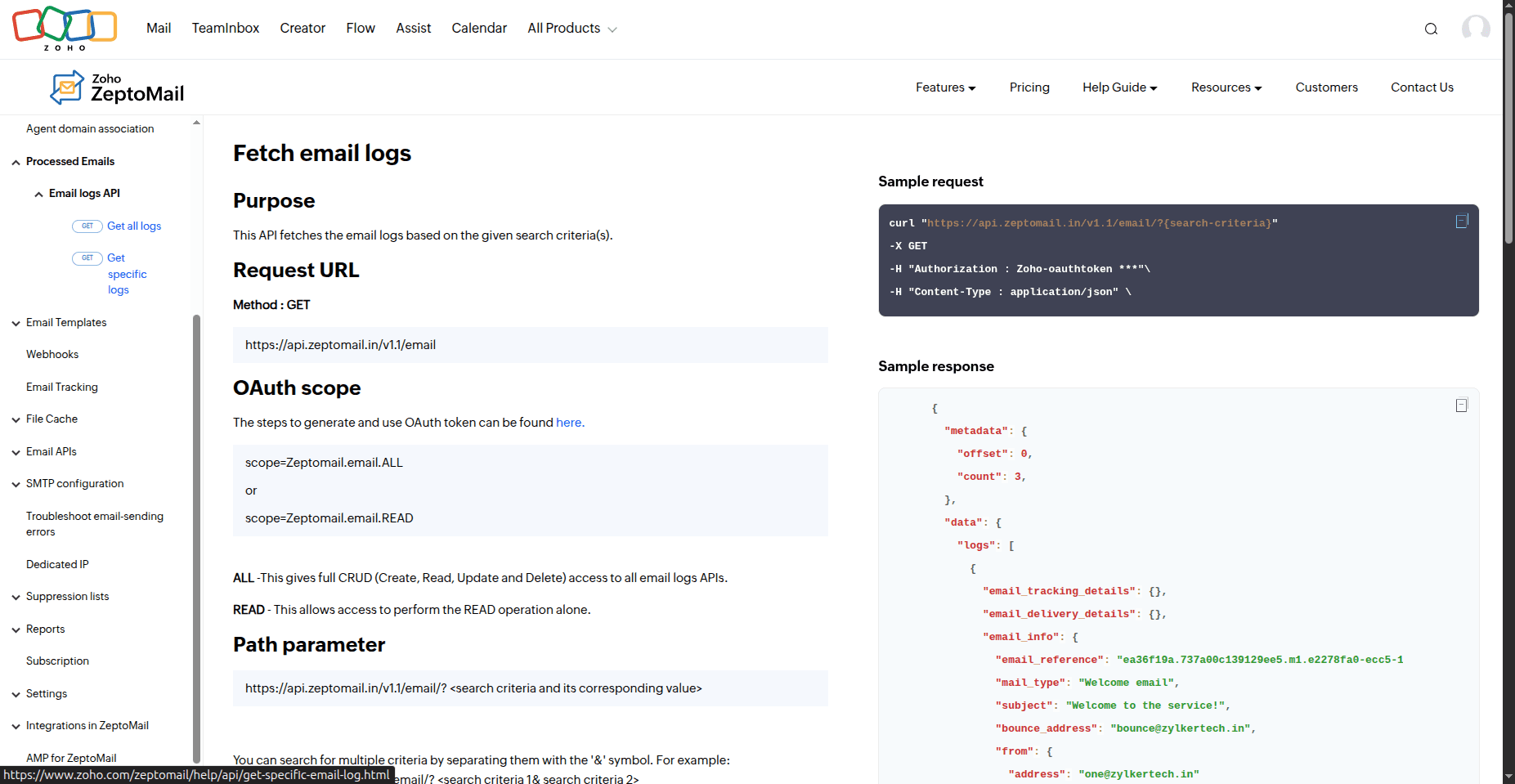Screen dimensions: 1515x784
Task: Click the user profile avatar
Action: coord(1475,29)
